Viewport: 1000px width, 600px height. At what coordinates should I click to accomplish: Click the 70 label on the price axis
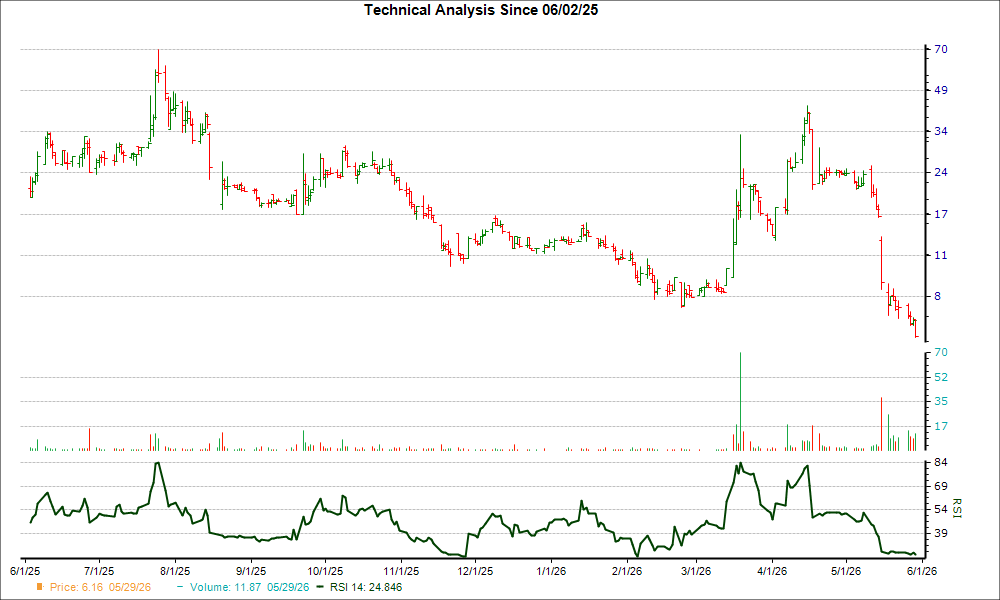(941, 50)
